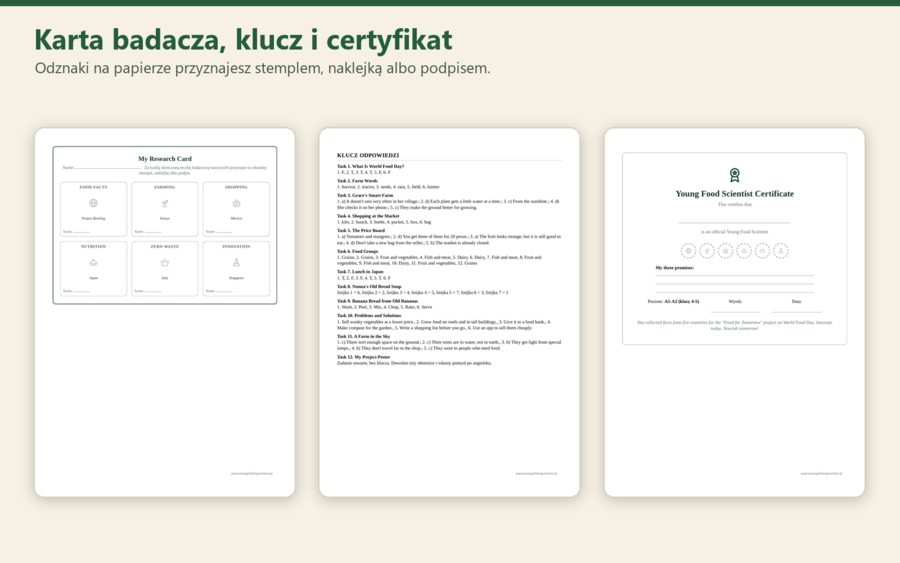Image resolution: width=900 pixels, height=563 pixels.
Task: Click the Score line in Food Facts badge
Action: (82, 232)
